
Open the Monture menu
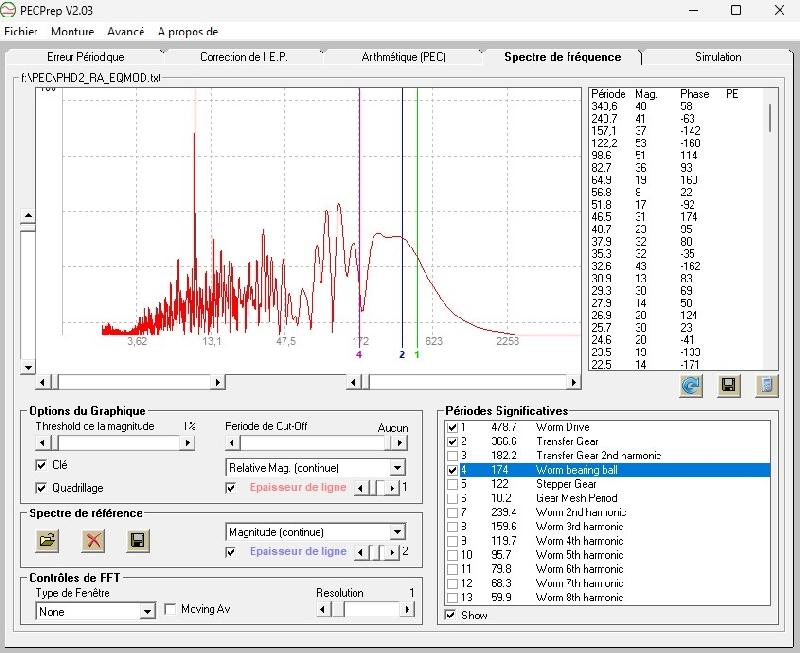[72, 32]
